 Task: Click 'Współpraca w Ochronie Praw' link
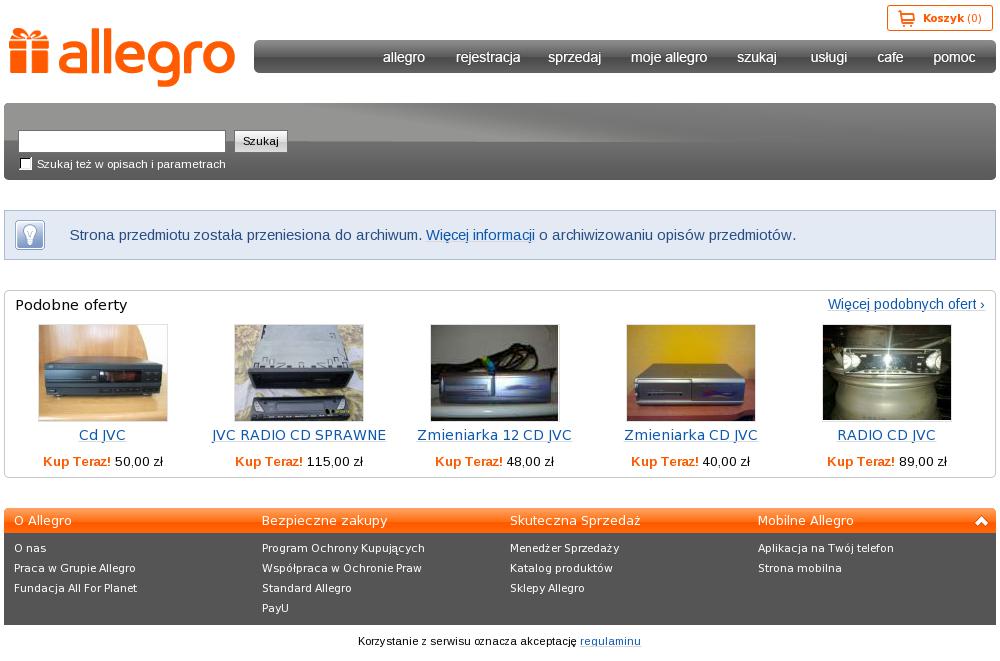(x=342, y=568)
